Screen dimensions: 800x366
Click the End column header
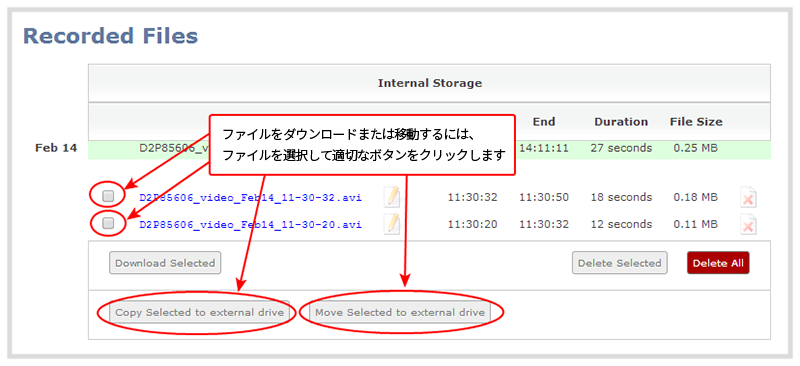pos(544,122)
